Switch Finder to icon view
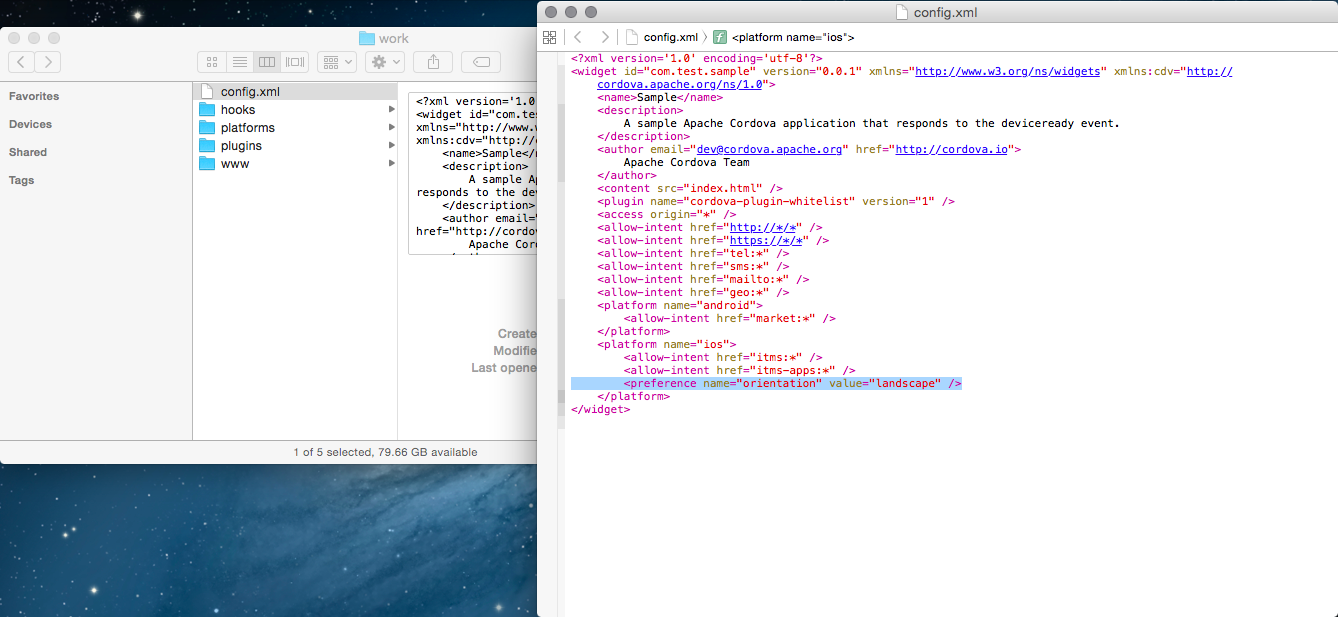This screenshot has height=617, width=1338. (211, 62)
